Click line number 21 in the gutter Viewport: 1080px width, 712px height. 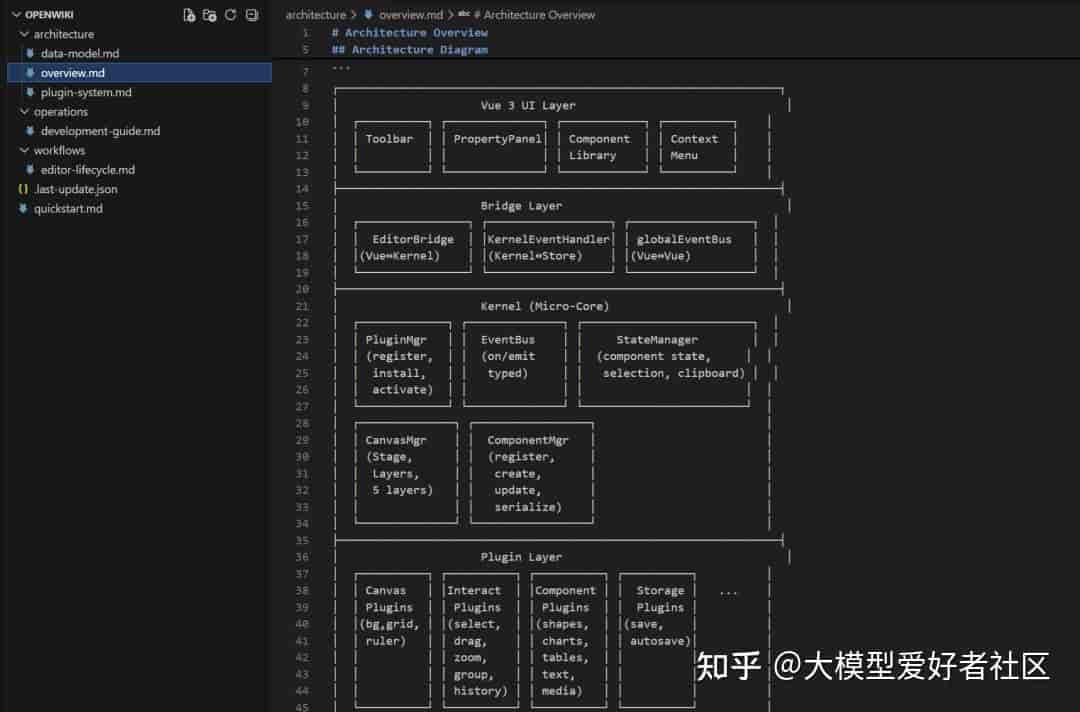click(302, 306)
